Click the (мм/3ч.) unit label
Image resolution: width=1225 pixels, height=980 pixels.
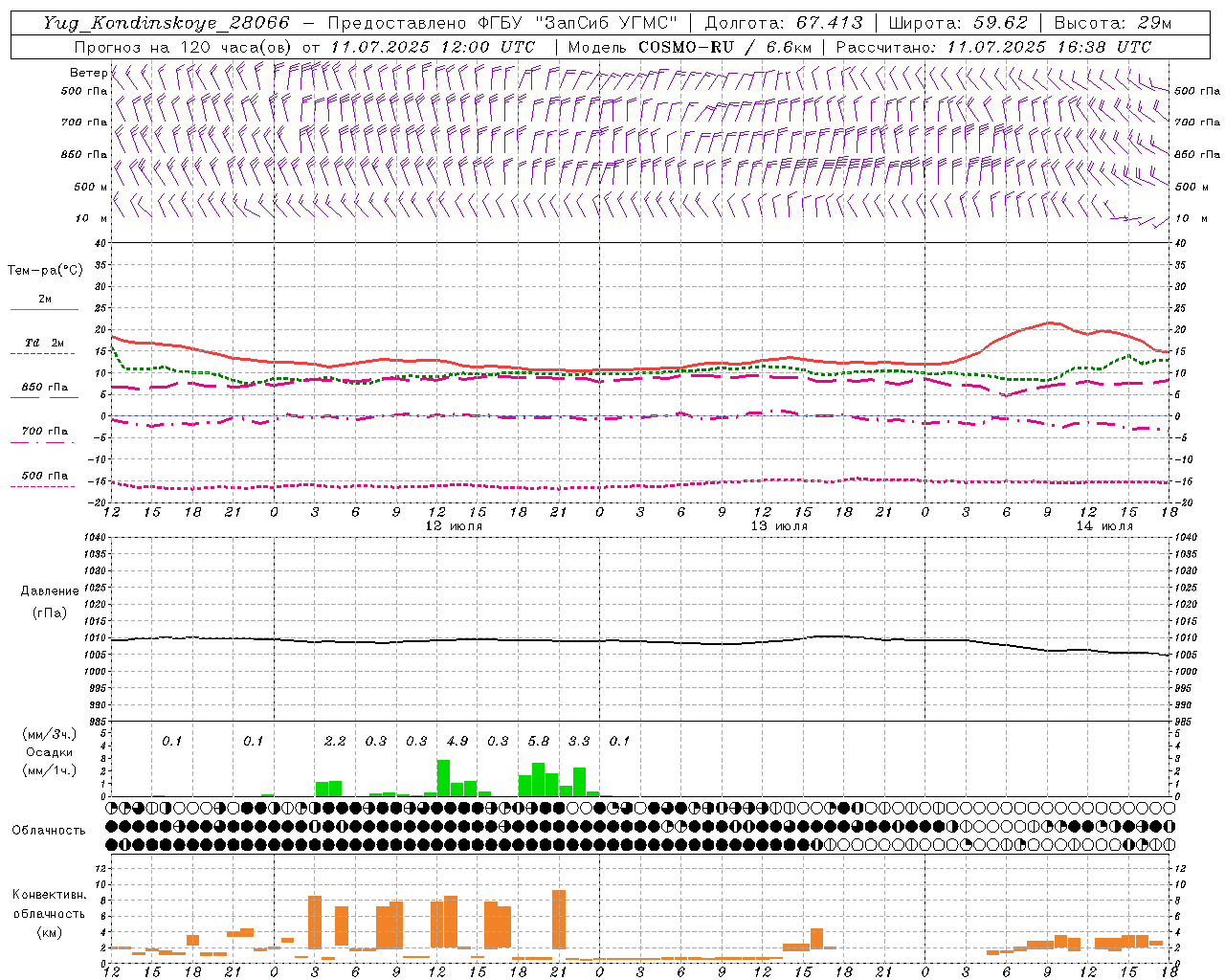(49, 734)
